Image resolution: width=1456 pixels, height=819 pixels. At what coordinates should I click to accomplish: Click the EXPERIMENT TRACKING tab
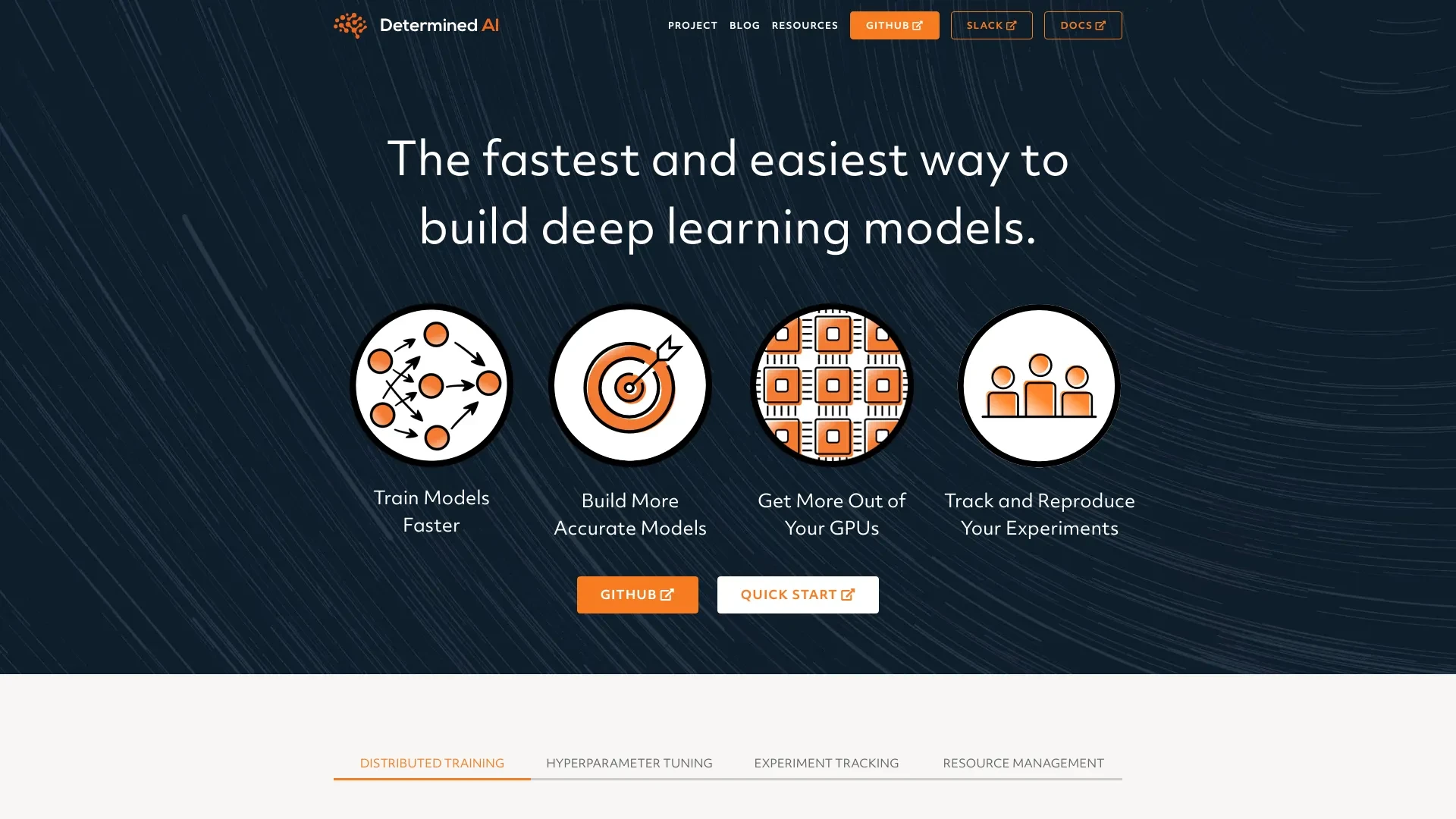pyautogui.click(x=826, y=762)
